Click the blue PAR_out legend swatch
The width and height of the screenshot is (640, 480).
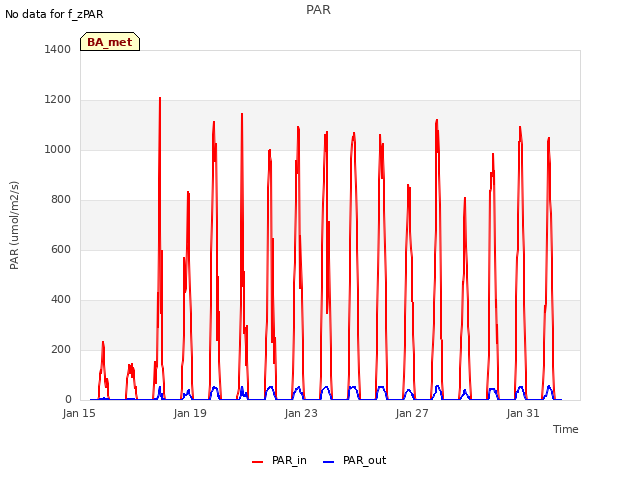point(329,462)
